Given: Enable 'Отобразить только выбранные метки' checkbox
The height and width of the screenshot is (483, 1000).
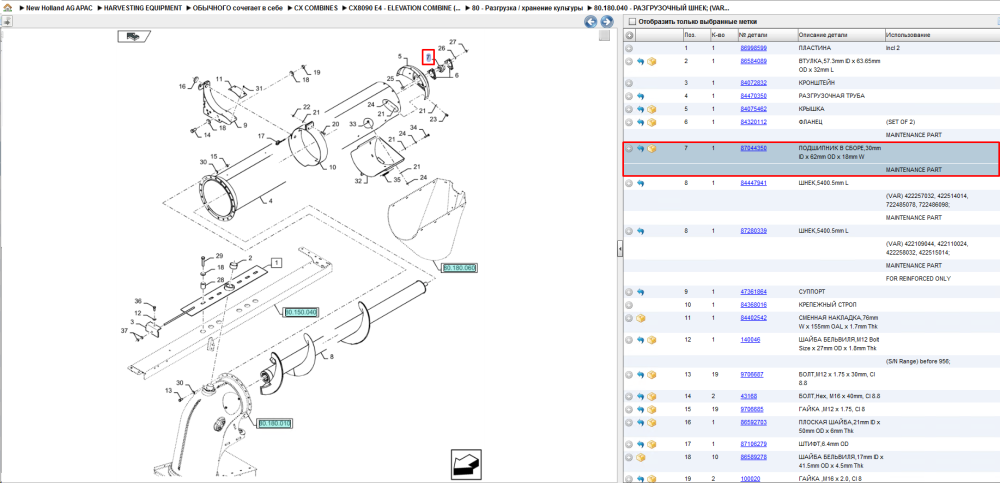Looking at the screenshot, I should click(x=632, y=22).
